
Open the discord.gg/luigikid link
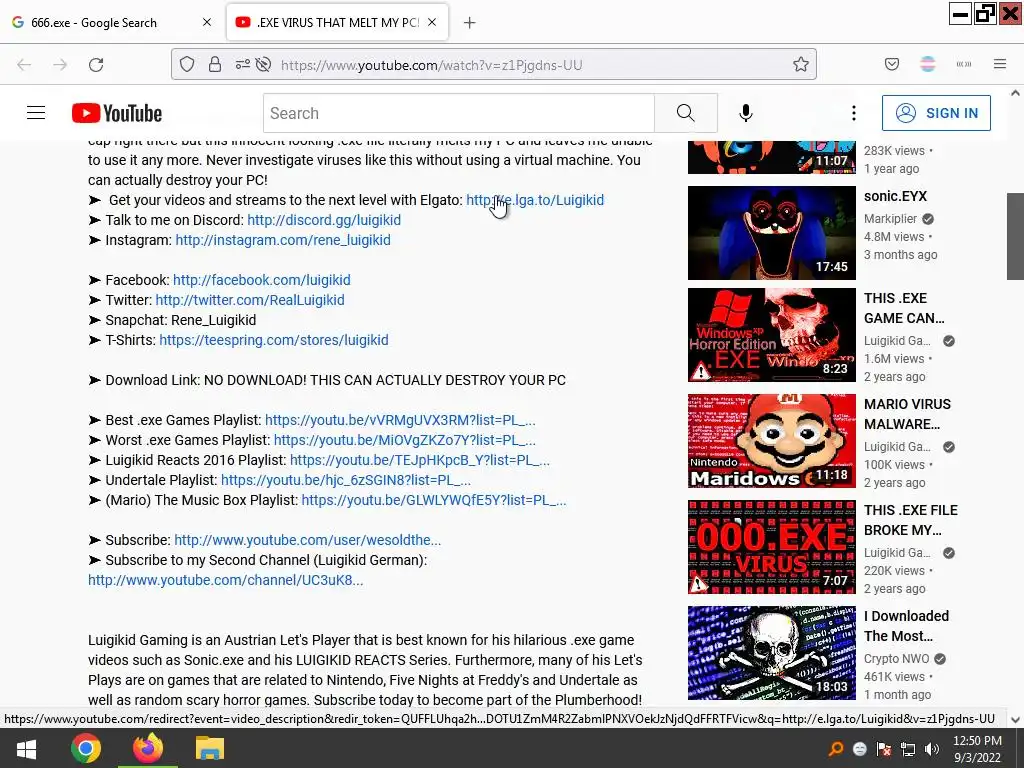coord(324,220)
